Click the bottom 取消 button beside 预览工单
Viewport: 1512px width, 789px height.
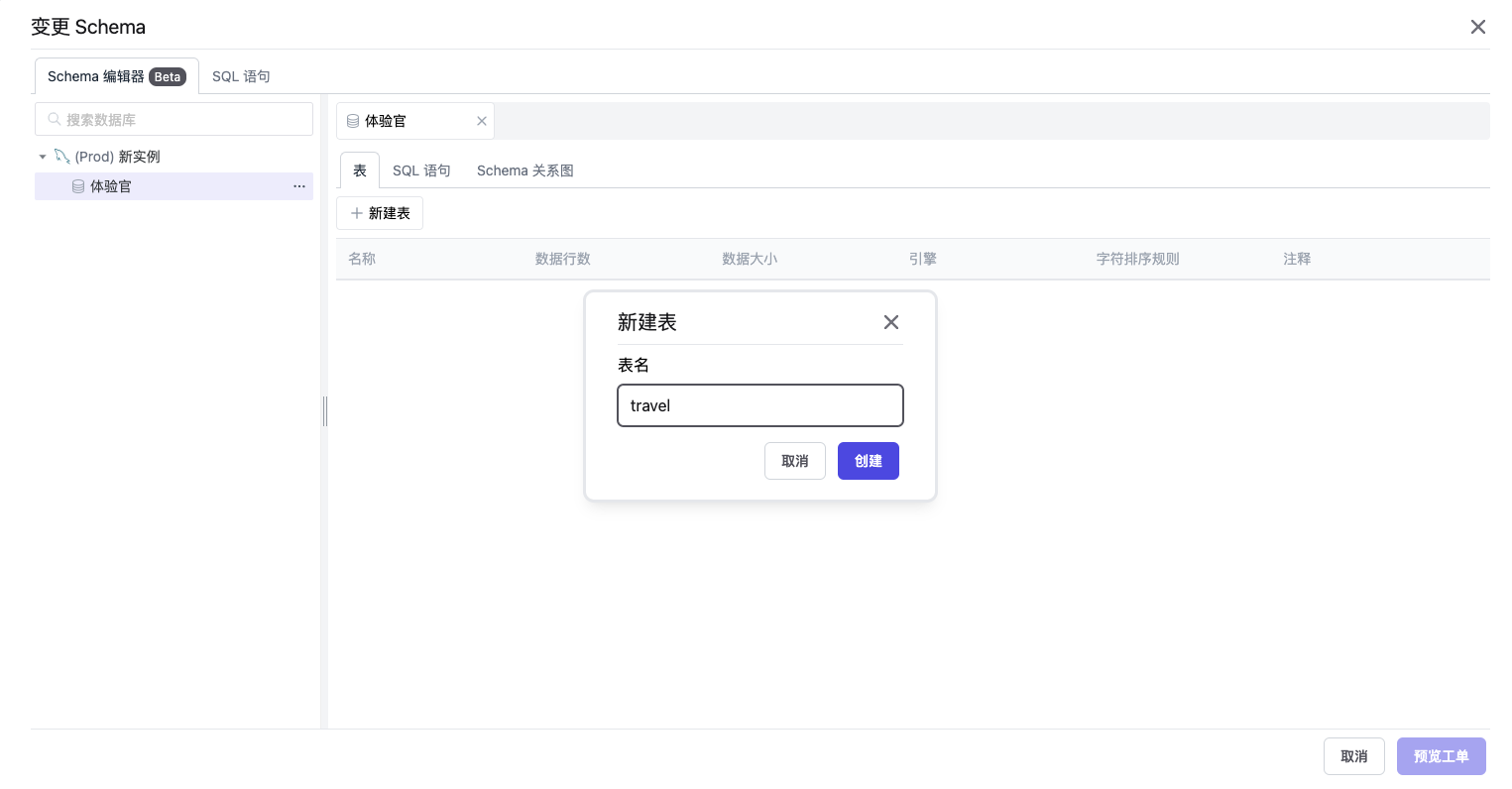[x=1353, y=756]
